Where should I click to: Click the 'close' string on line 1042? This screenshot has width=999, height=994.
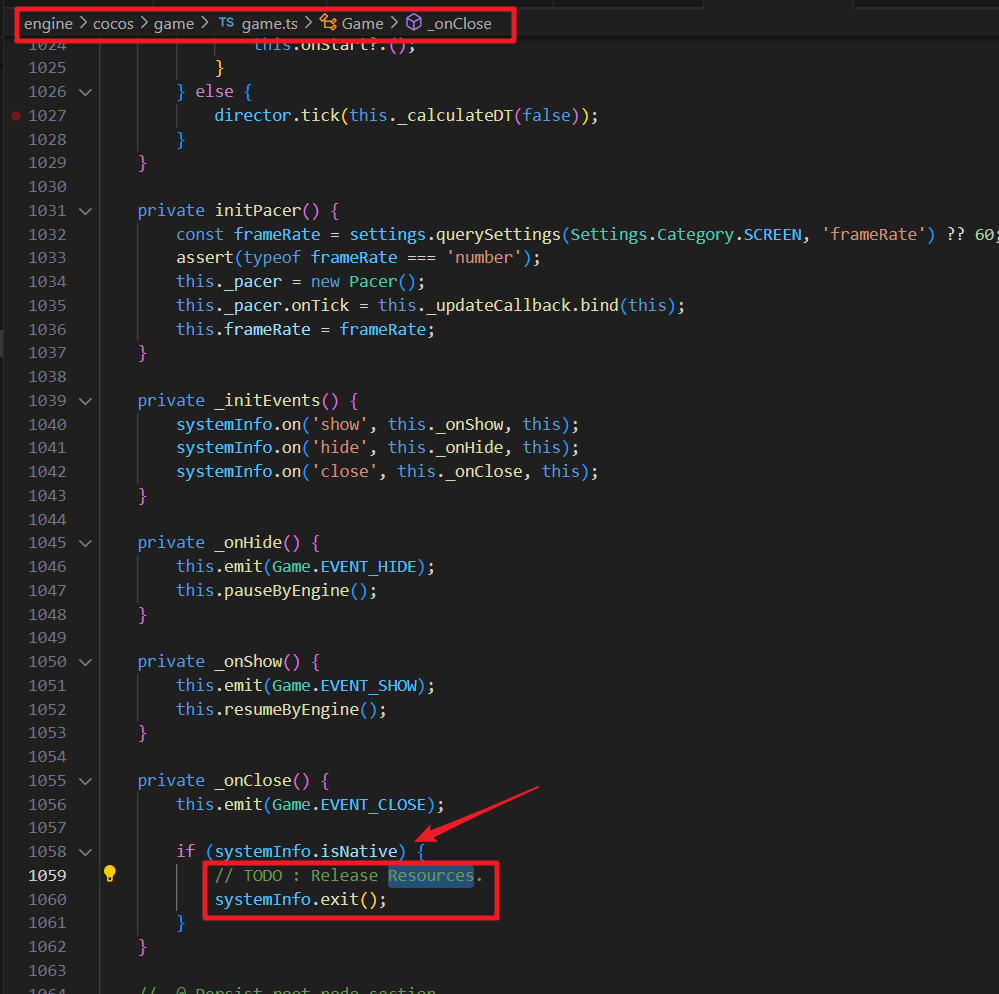tap(345, 472)
